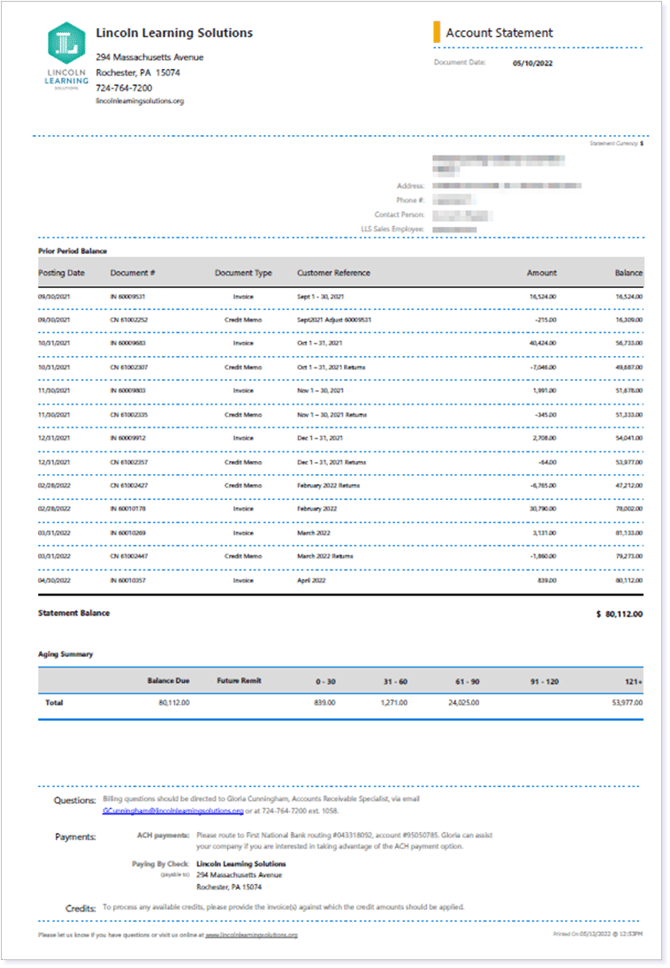Click the document date 05/10/2022
This screenshot has width=670, height=968.
point(533,63)
